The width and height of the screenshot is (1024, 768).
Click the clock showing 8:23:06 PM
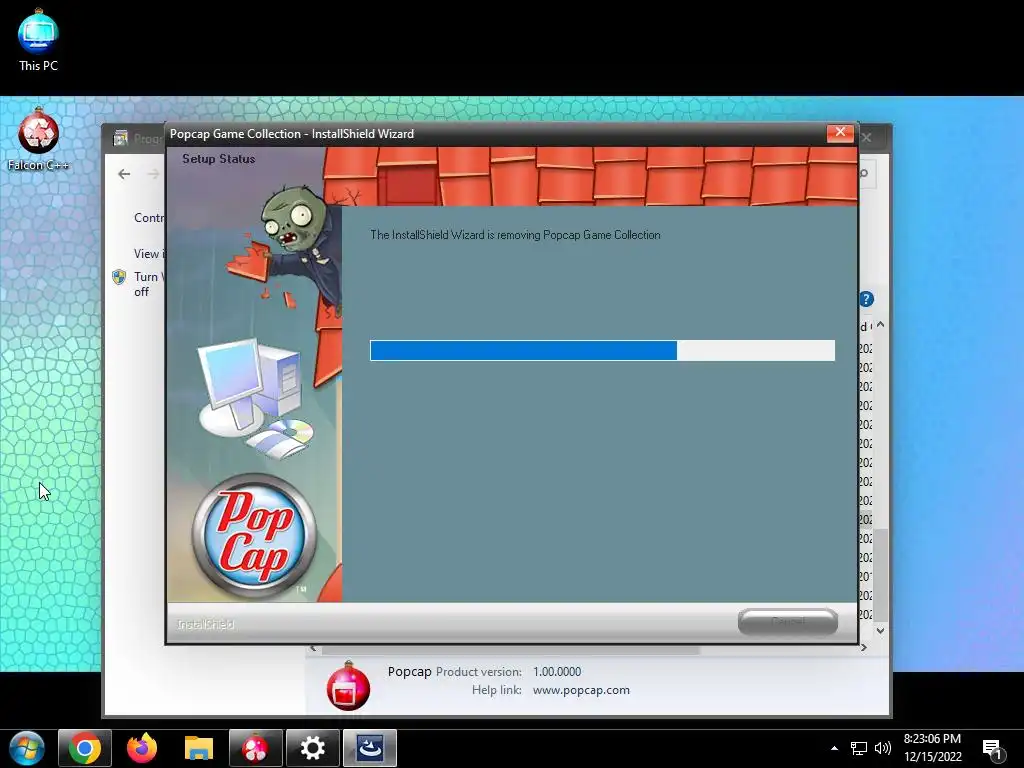click(x=932, y=739)
